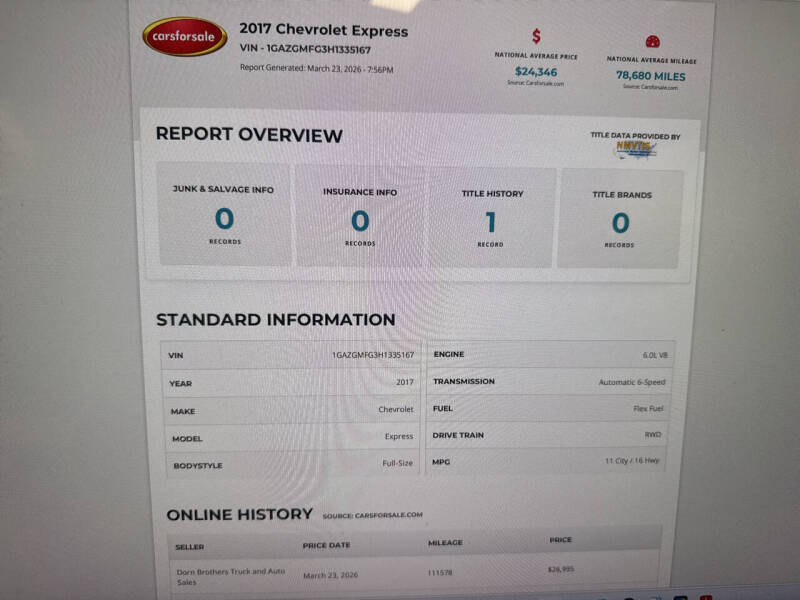Click the National Average Price label
Image resolution: width=800 pixels, height=600 pixels.
536,56
